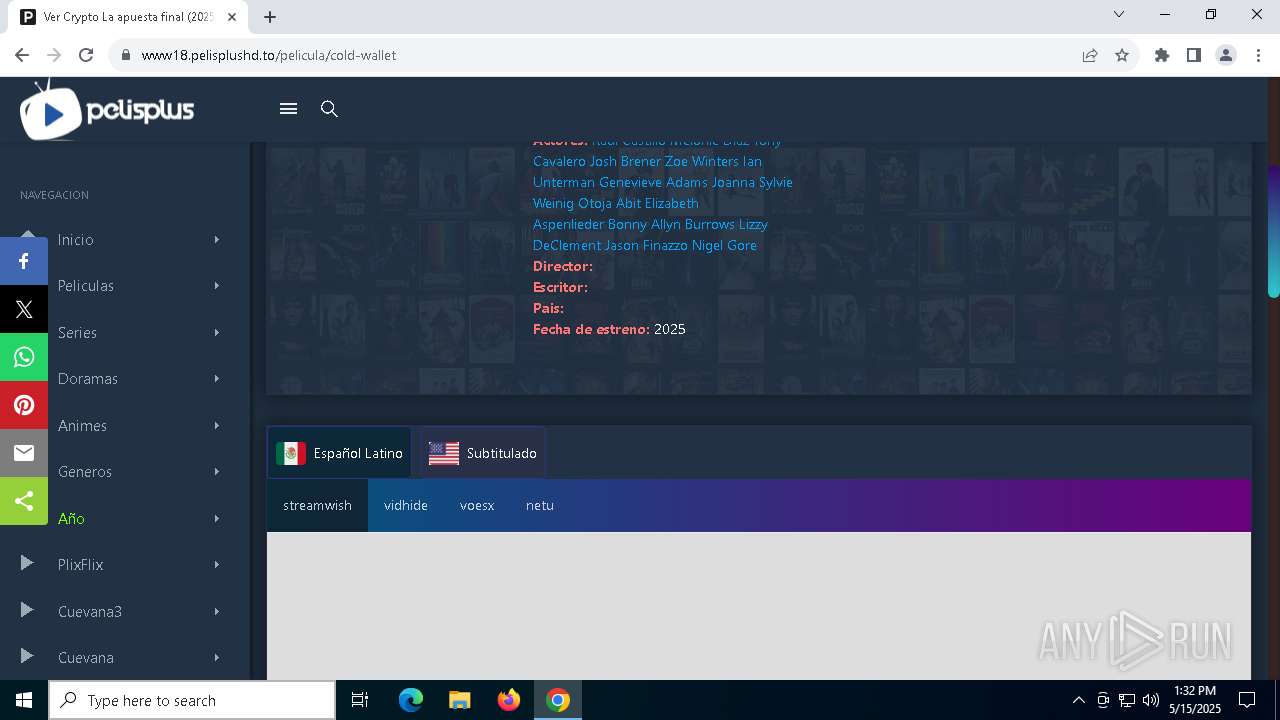This screenshot has height=720, width=1280.
Task: Click the Cuevana3 play arrow icon
Action: coord(27,611)
